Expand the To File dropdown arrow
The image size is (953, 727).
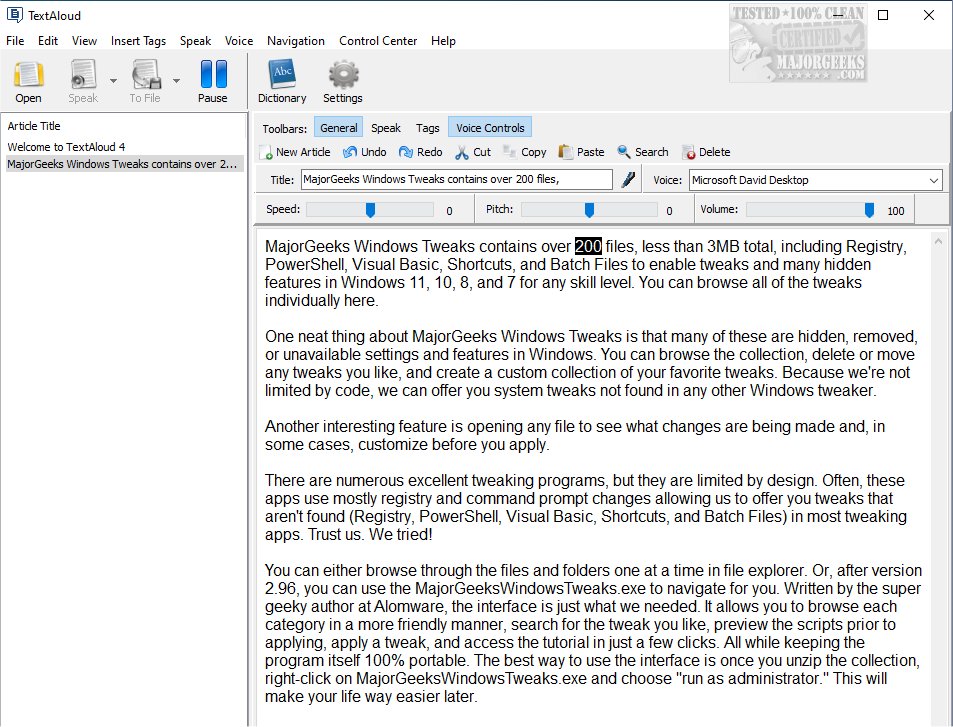176,80
